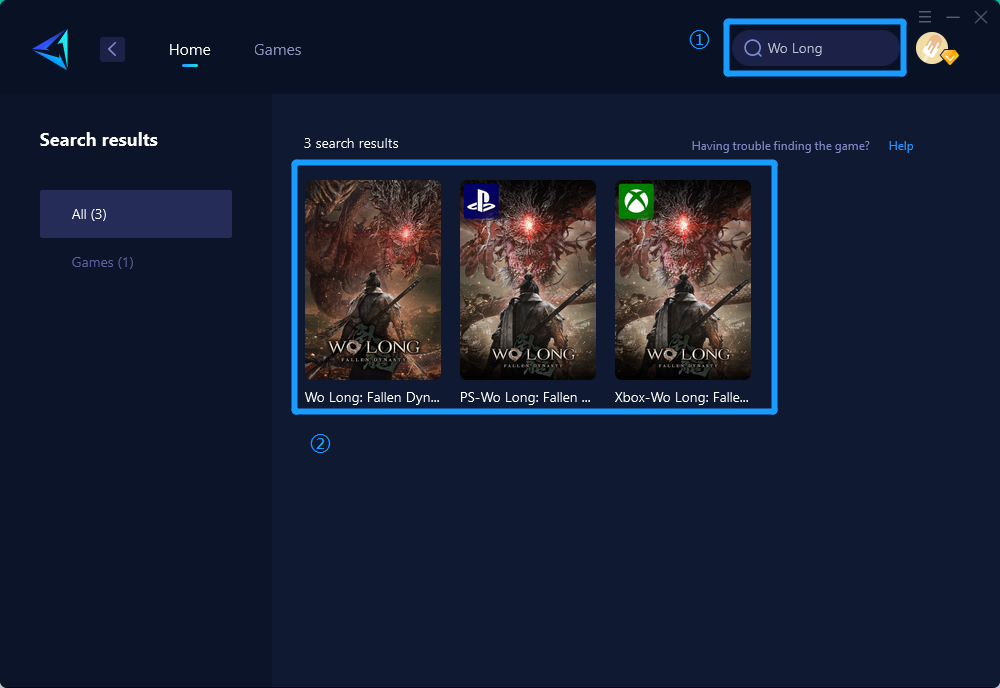
Task: Click the Xbox badge on Xbox-Wo Long
Action: (636, 201)
